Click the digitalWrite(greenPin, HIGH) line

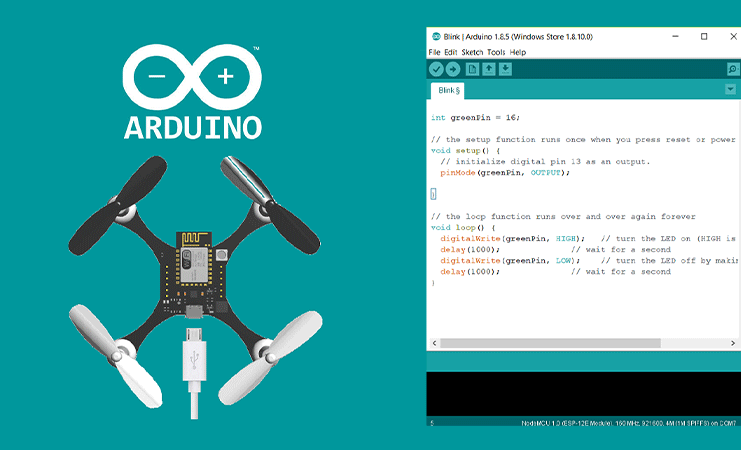click(x=513, y=239)
